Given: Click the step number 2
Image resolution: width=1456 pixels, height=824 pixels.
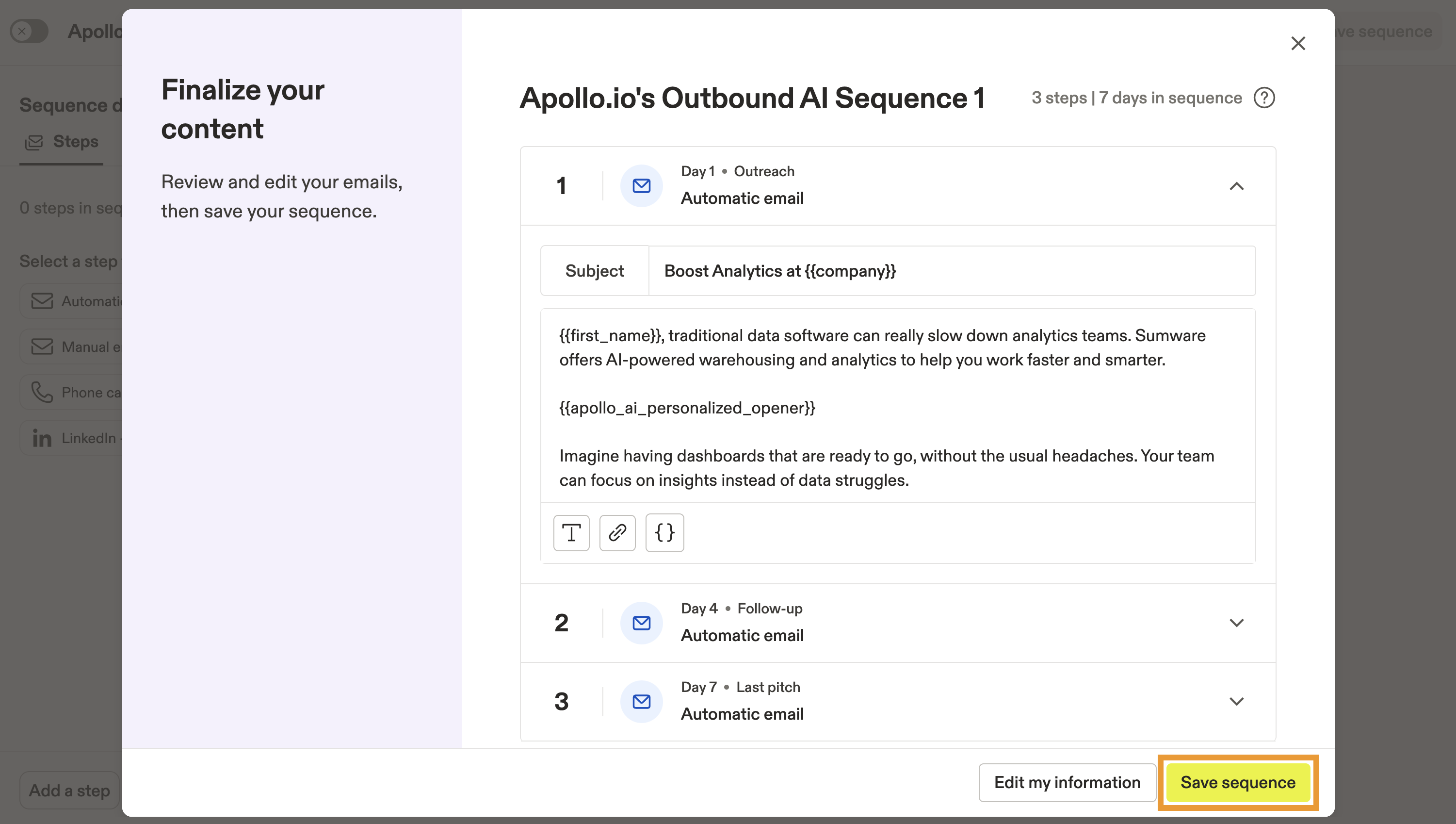Looking at the screenshot, I should (x=561, y=623).
